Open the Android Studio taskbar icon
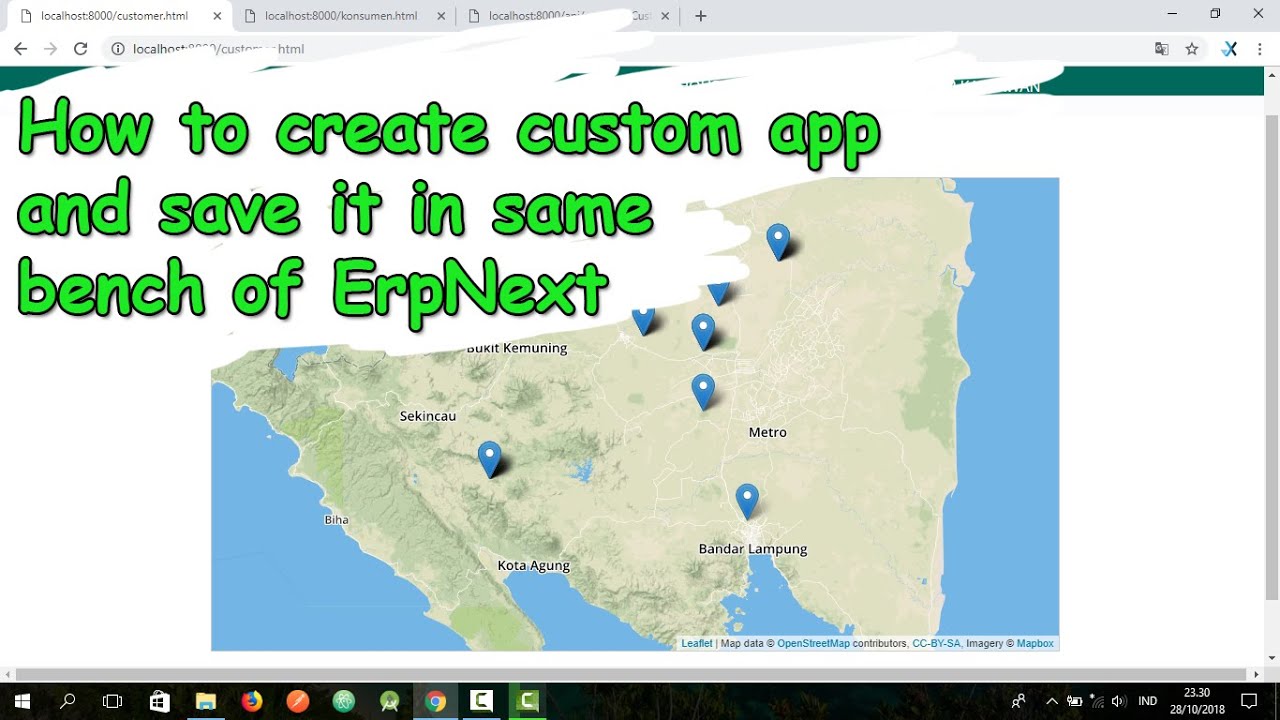Screen dimensions: 1280x720 pos(390,701)
